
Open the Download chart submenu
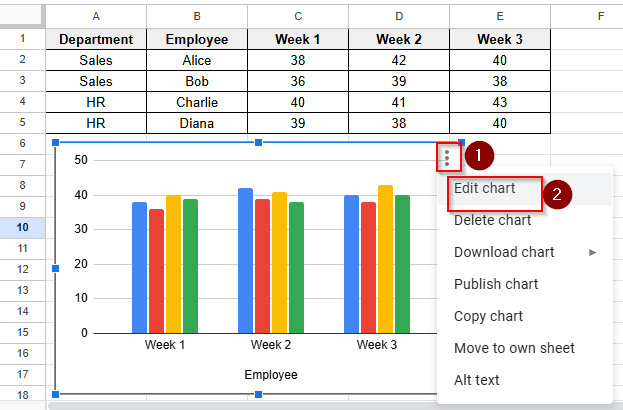525,252
